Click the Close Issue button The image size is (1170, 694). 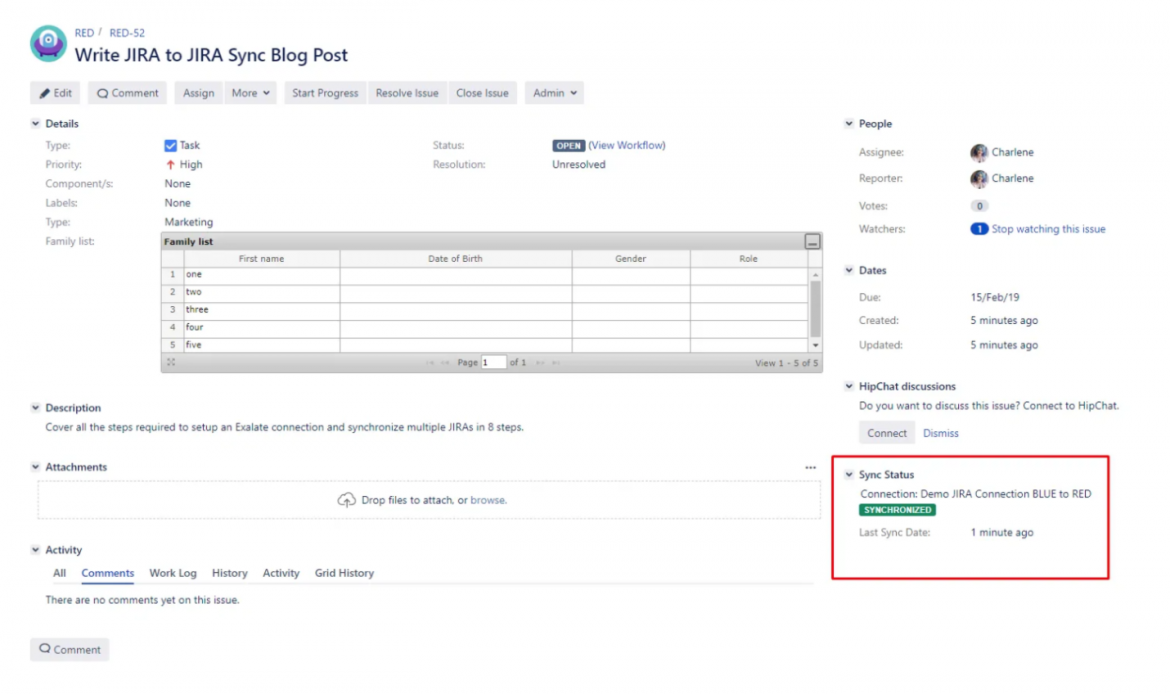point(482,93)
